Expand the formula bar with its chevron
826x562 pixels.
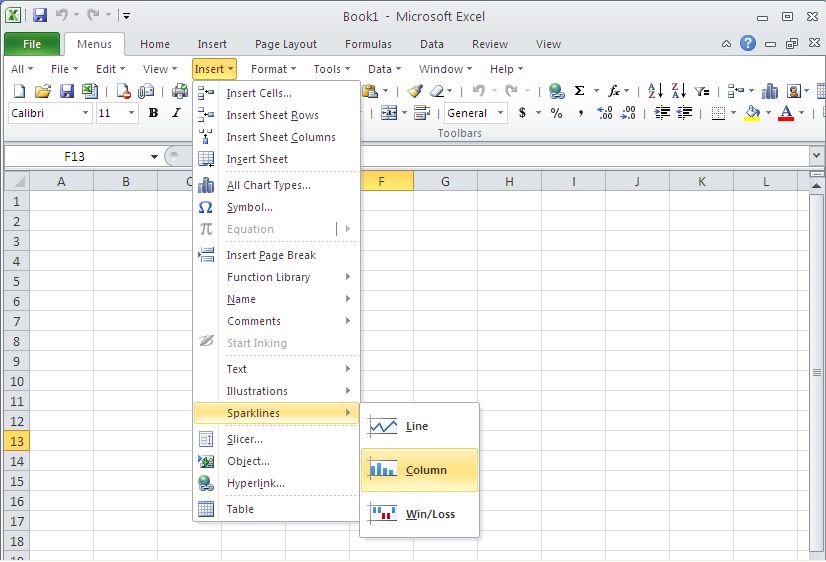[816, 157]
